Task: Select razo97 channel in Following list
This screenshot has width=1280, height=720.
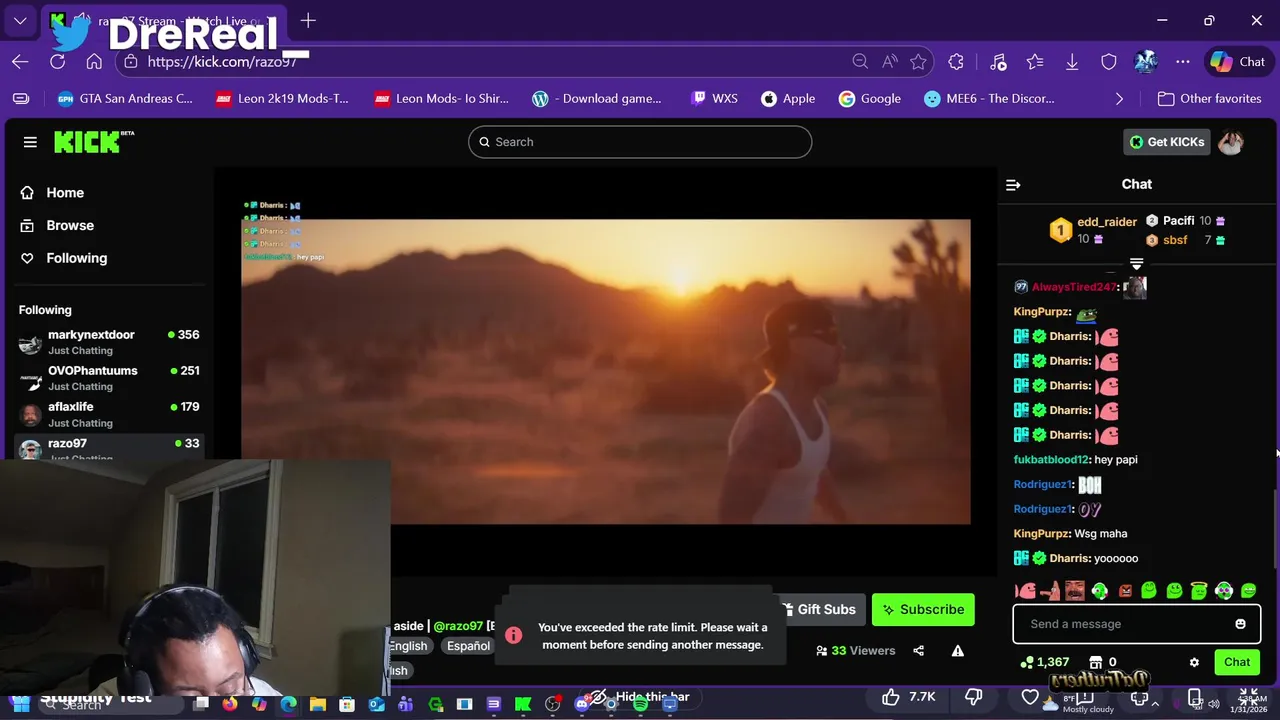Action: 110,448
